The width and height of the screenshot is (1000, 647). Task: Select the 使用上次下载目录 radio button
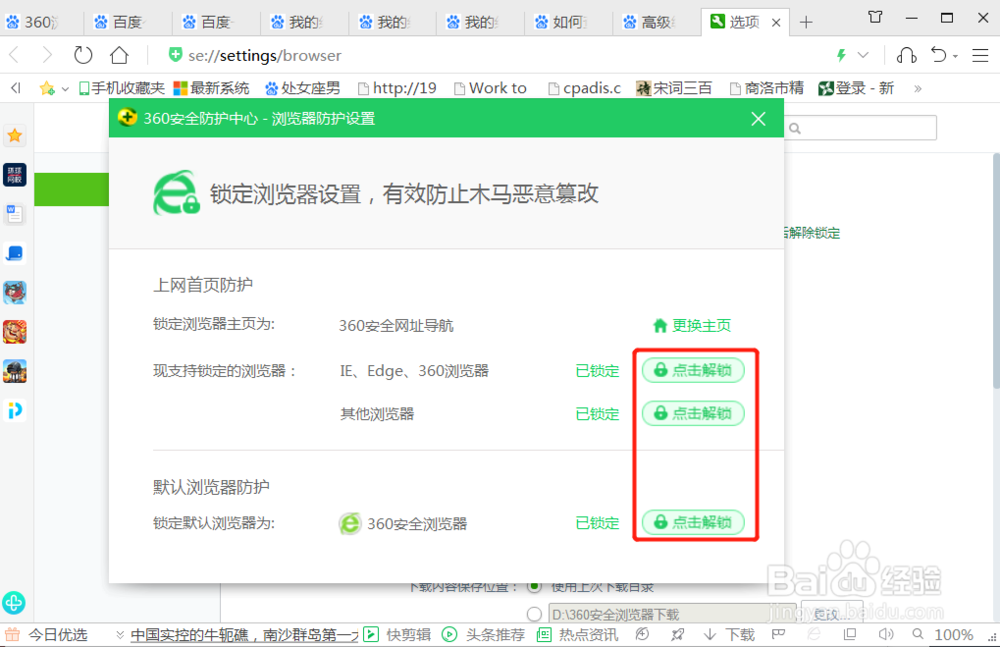click(x=535, y=586)
